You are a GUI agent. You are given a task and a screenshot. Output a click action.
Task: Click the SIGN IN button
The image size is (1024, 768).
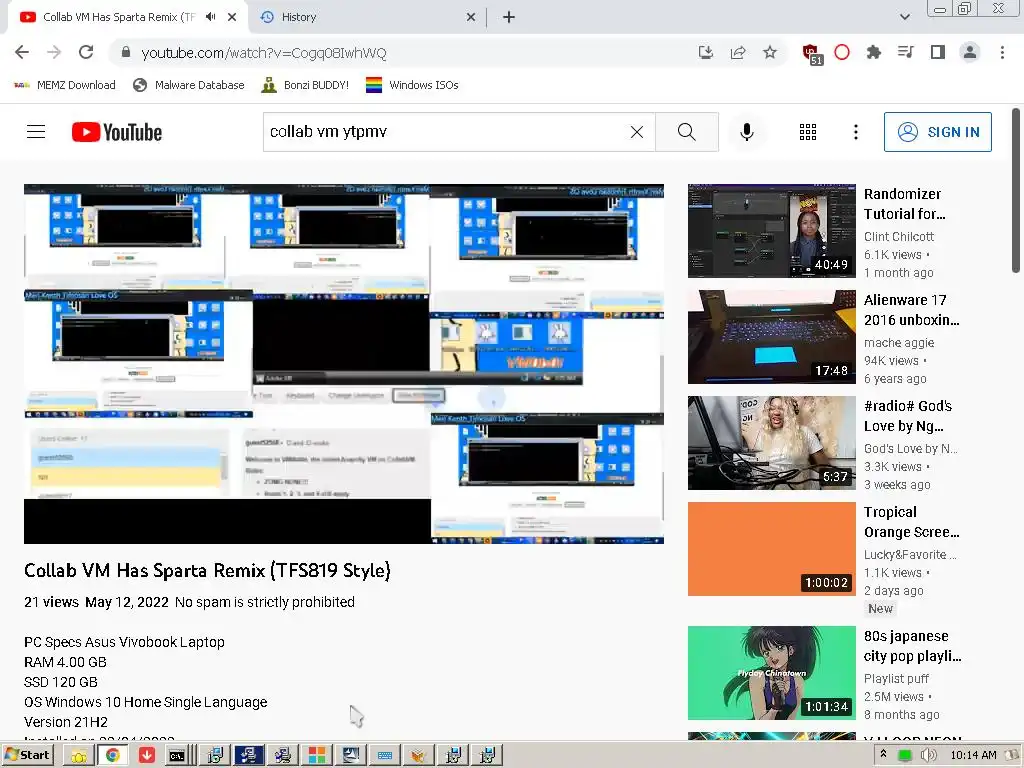pyautogui.click(x=938, y=132)
